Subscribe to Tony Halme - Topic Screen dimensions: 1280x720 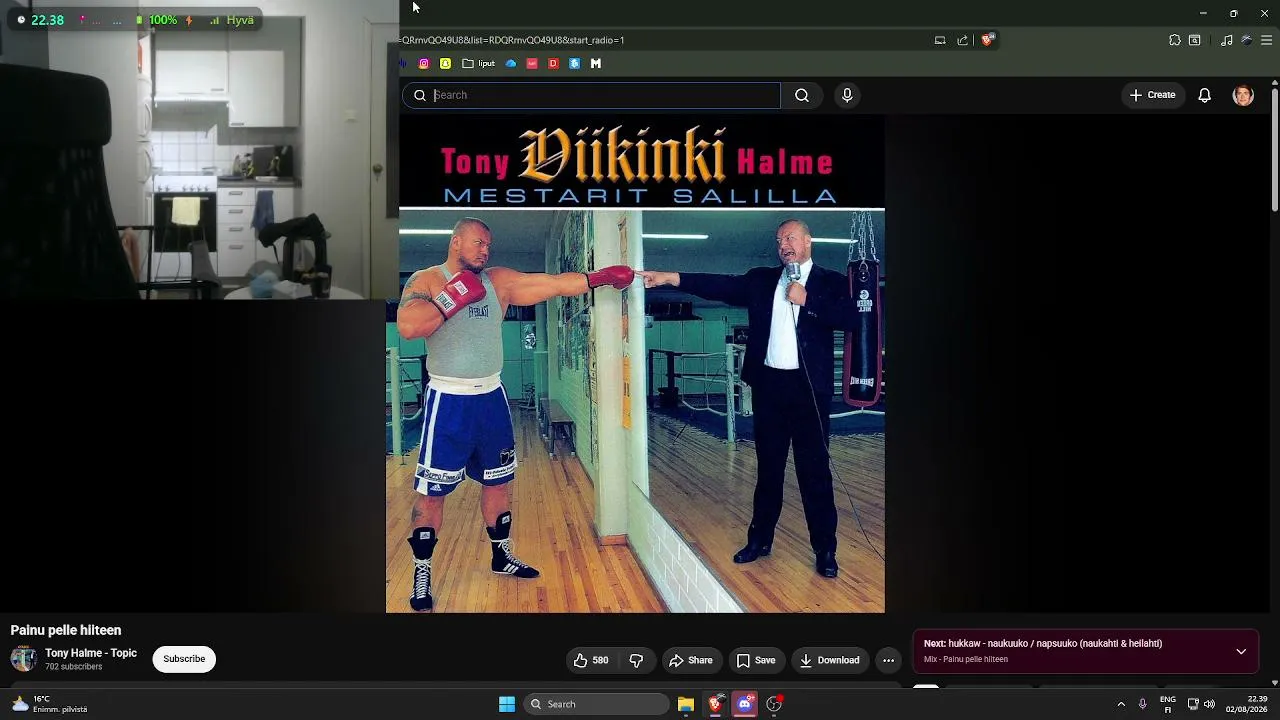coord(184,659)
